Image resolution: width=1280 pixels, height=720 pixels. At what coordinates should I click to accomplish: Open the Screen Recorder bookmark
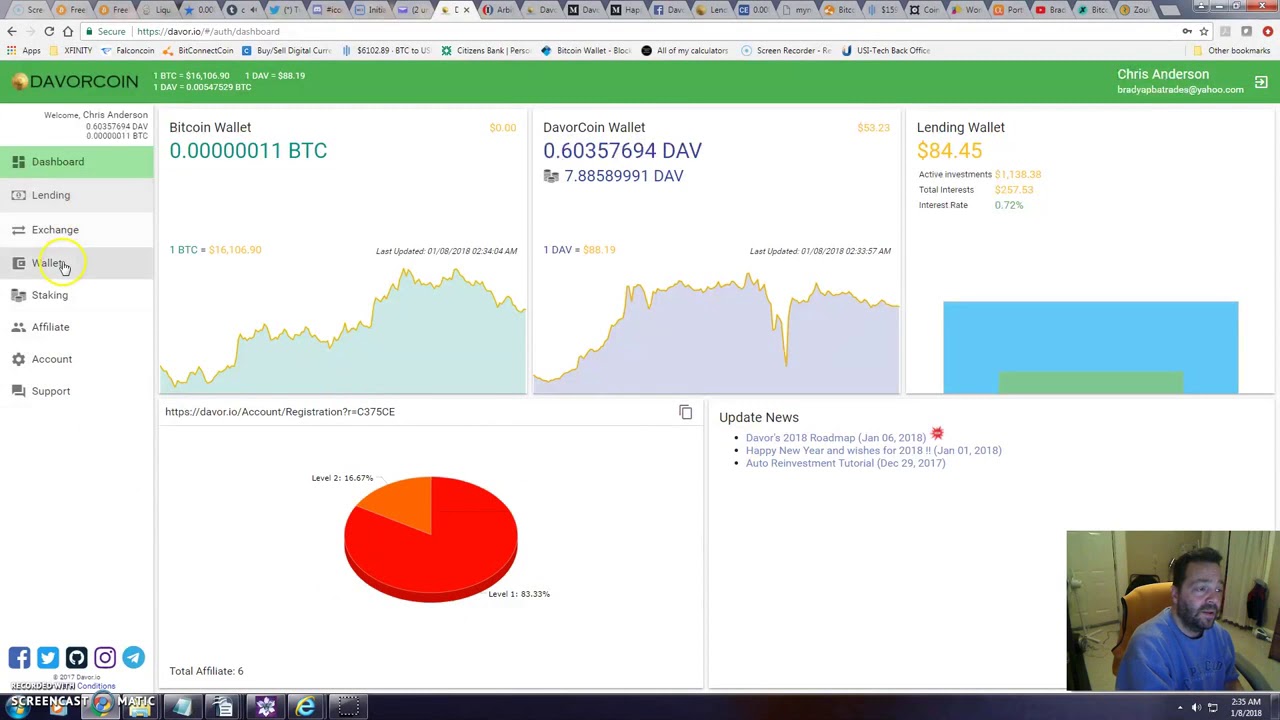pyautogui.click(x=786, y=50)
